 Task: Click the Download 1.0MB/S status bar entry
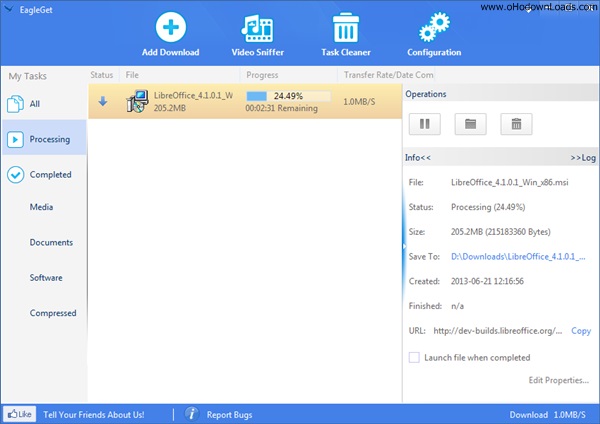coord(548,415)
